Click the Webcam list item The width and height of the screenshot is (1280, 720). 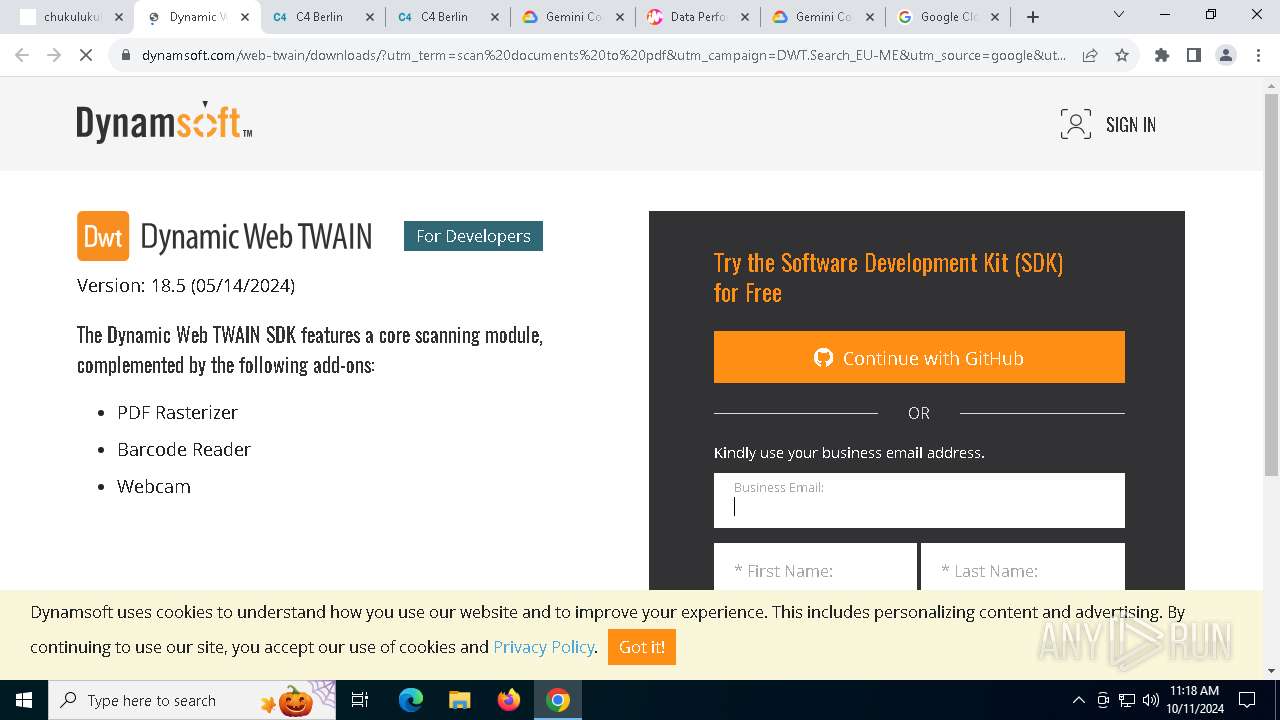154,486
